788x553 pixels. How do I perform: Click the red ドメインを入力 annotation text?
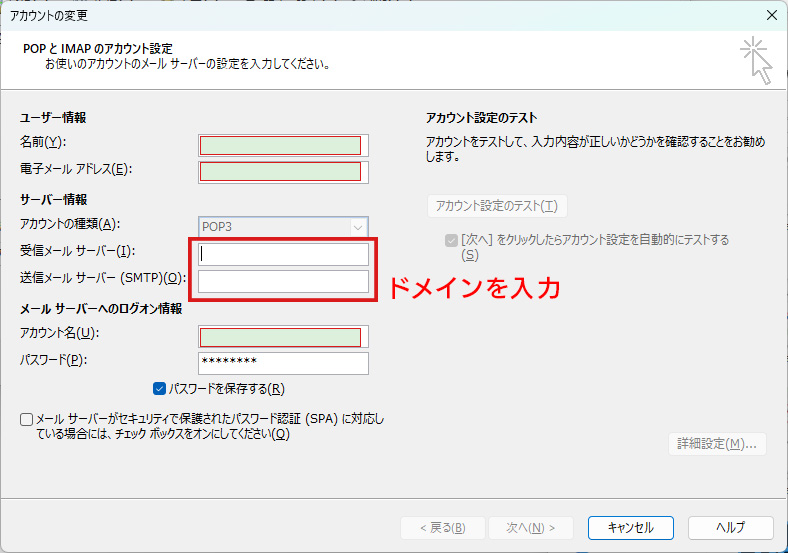[472, 288]
